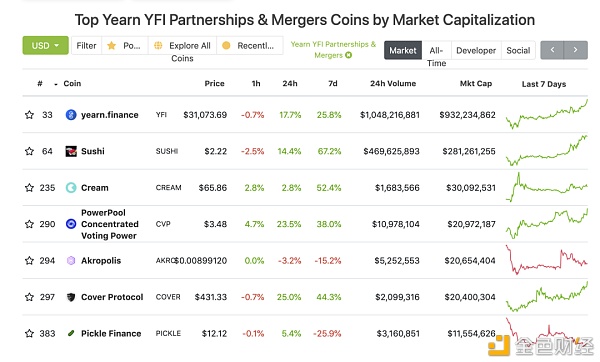Click the Pickle Finance pickle logo
The image size is (600, 362).
(x=71, y=333)
